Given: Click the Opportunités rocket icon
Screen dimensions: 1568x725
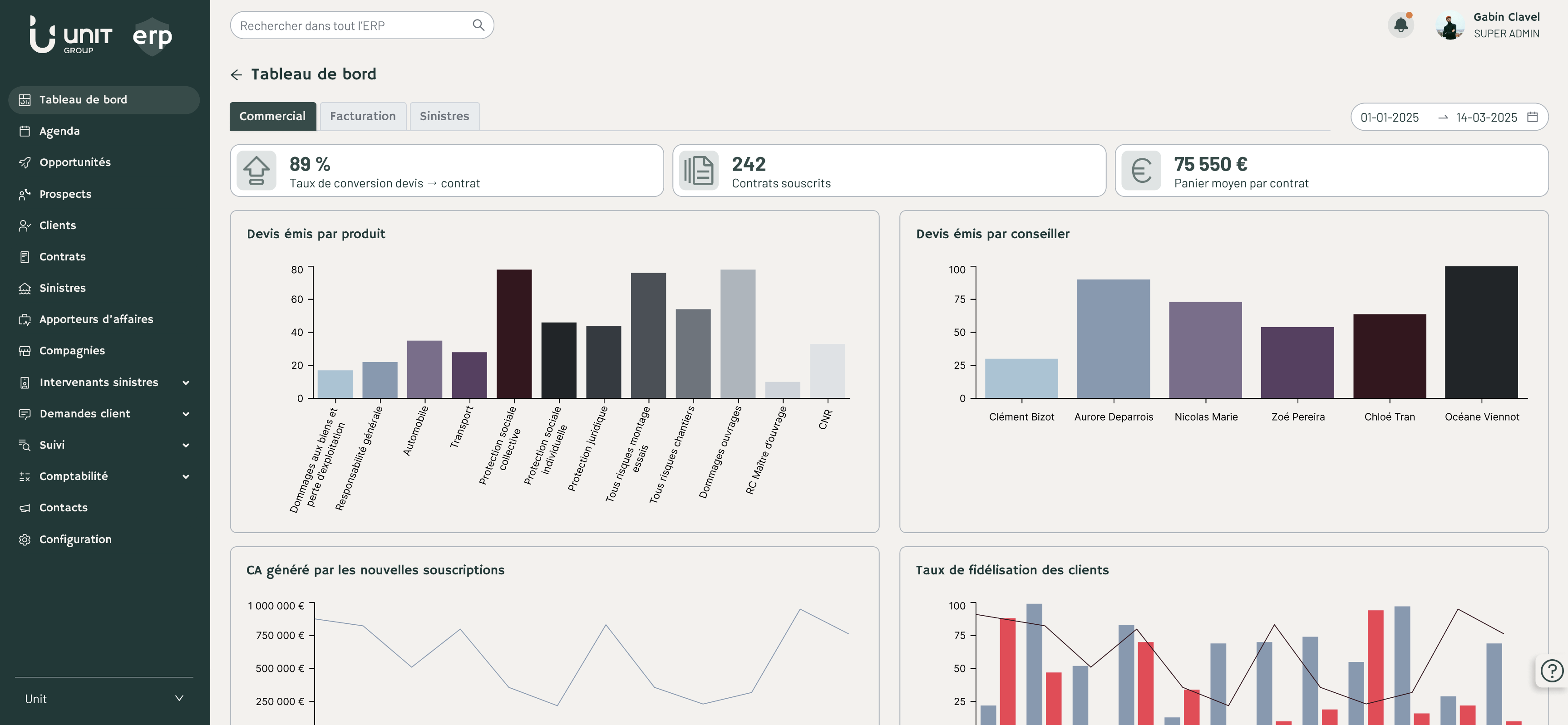Looking at the screenshot, I should tap(25, 162).
